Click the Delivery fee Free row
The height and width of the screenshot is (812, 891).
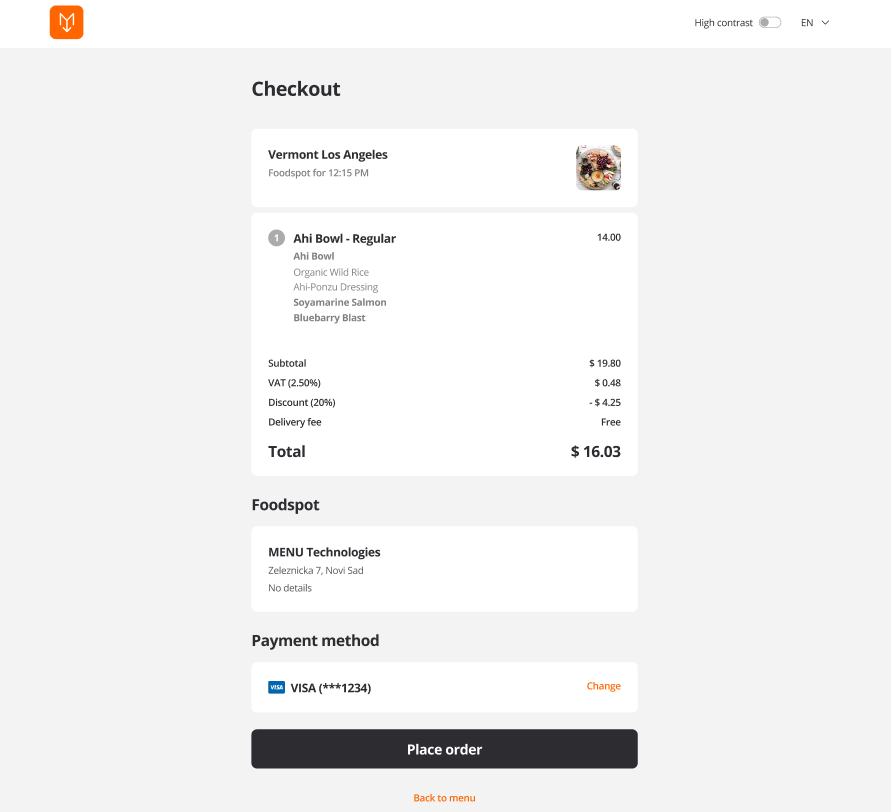(444, 422)
